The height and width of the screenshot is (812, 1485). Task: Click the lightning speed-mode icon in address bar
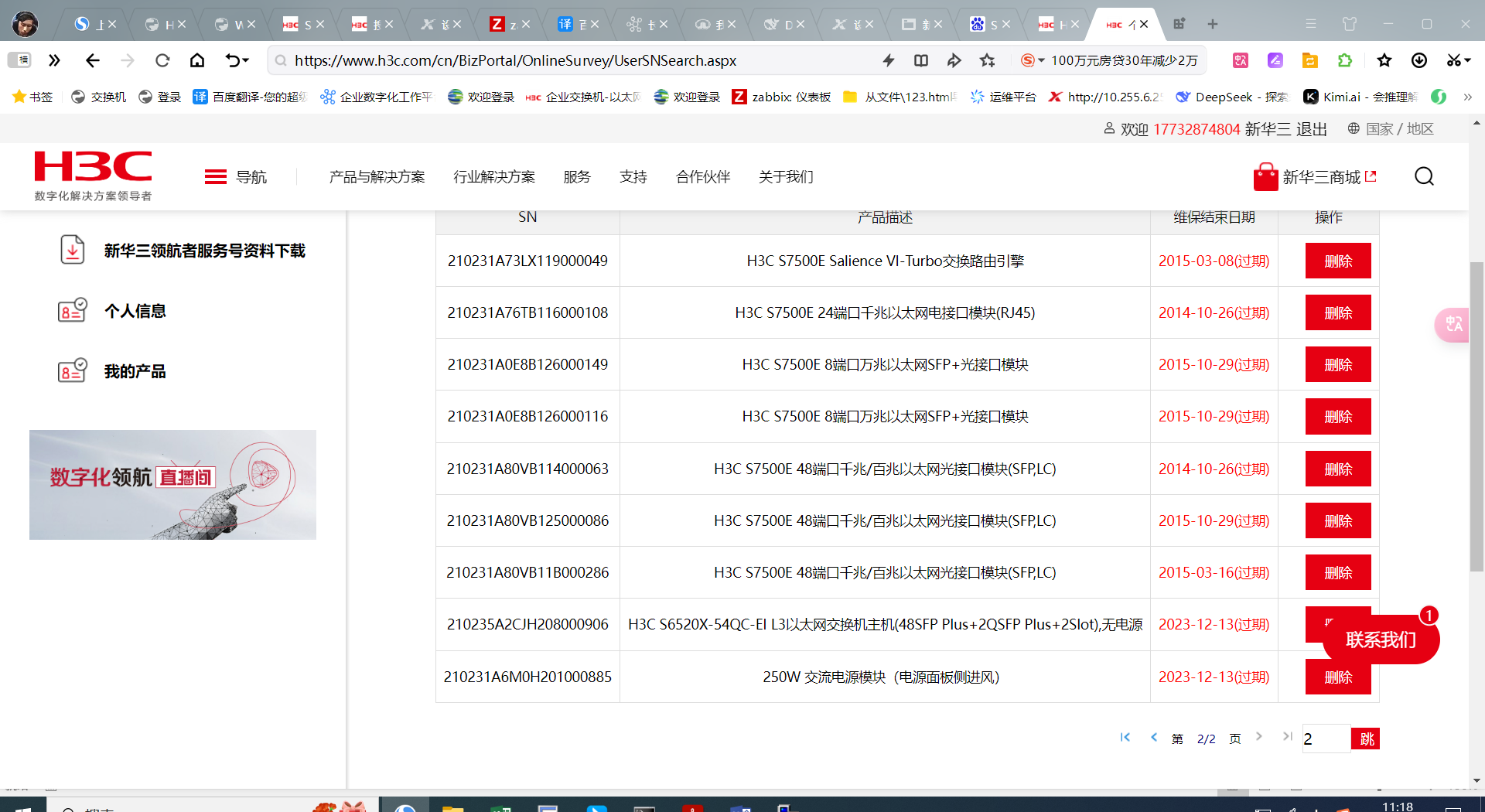889,60
